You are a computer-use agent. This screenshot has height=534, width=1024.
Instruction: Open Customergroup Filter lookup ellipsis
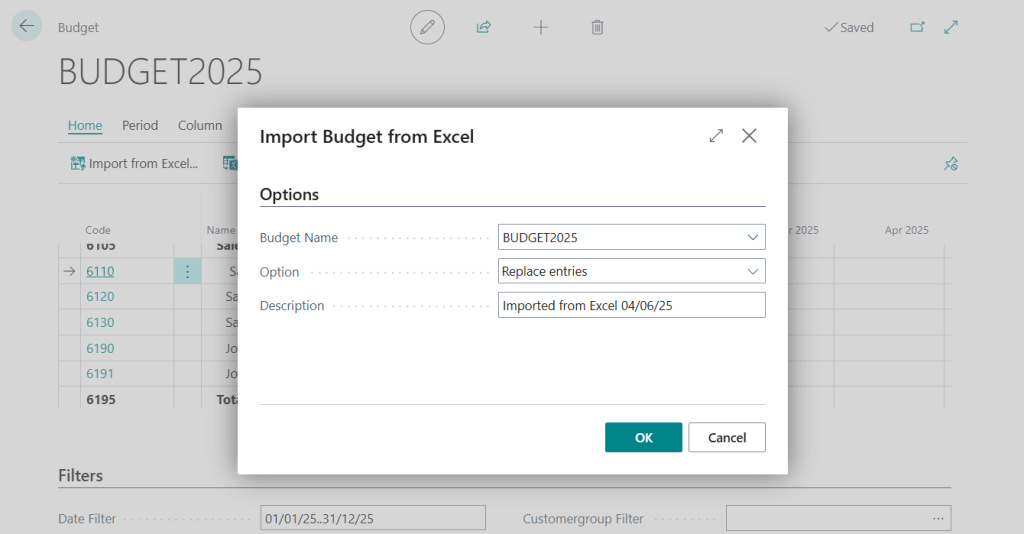[x=938, y=518]
